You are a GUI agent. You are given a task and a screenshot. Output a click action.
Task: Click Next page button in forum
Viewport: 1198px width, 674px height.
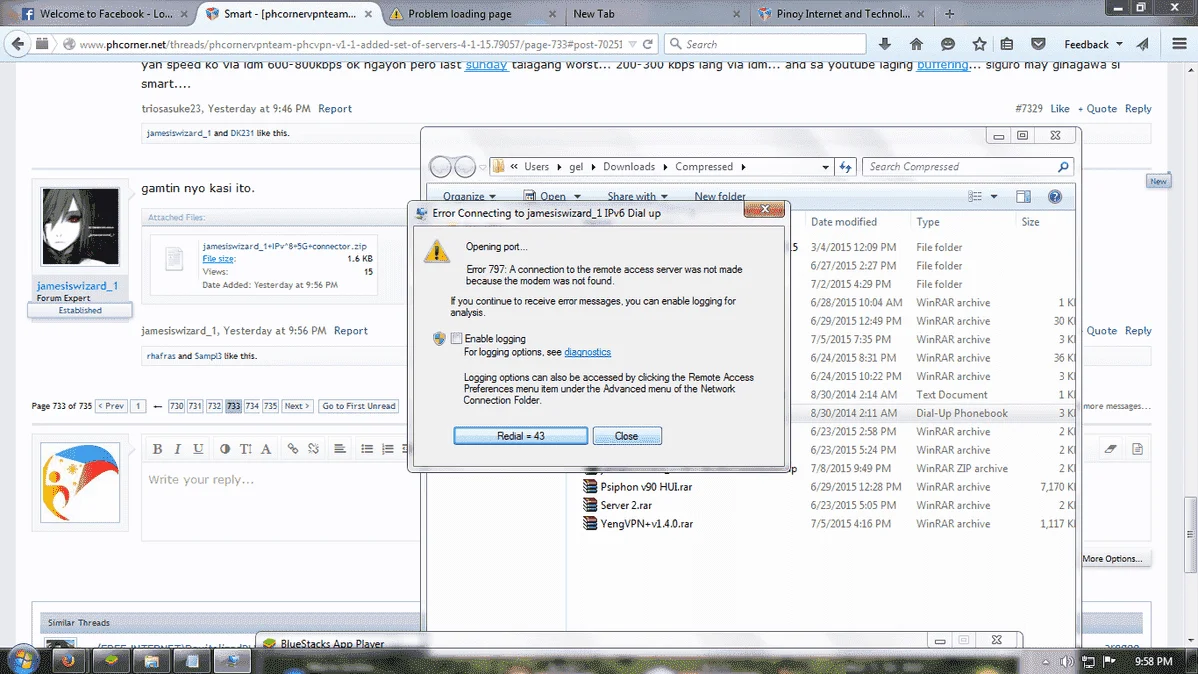[296, 406]
